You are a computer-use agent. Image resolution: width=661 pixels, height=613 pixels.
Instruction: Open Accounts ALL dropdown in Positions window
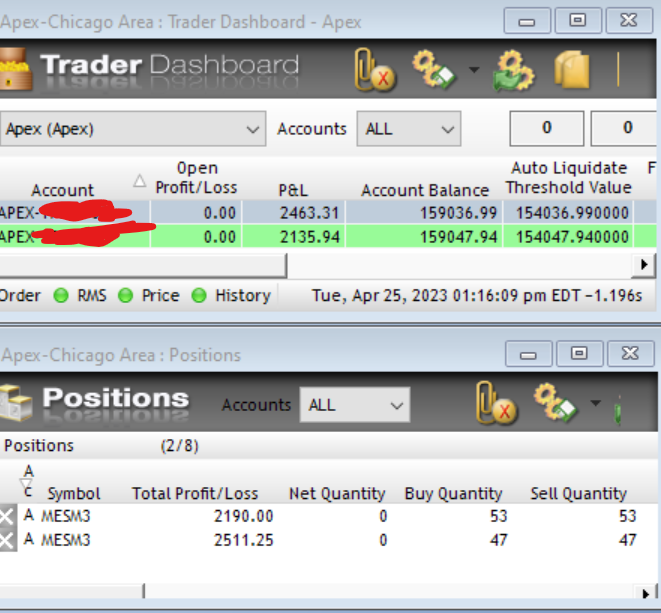click(355, 405)
